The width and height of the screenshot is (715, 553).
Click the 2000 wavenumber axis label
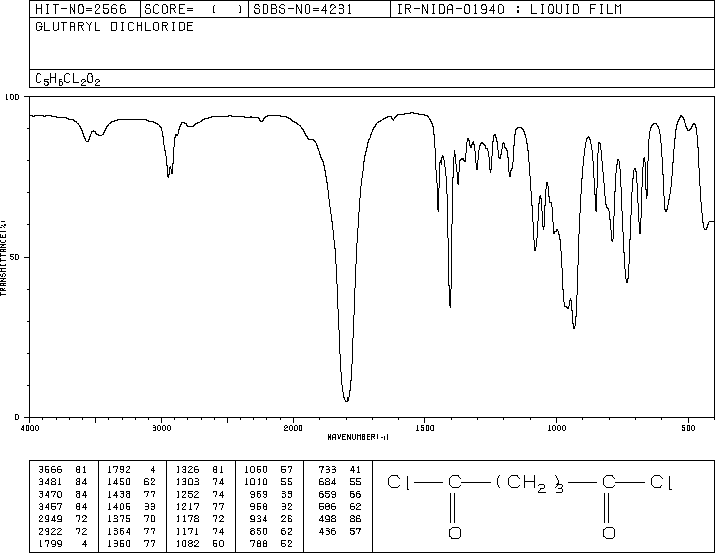[x=293, y=428]
